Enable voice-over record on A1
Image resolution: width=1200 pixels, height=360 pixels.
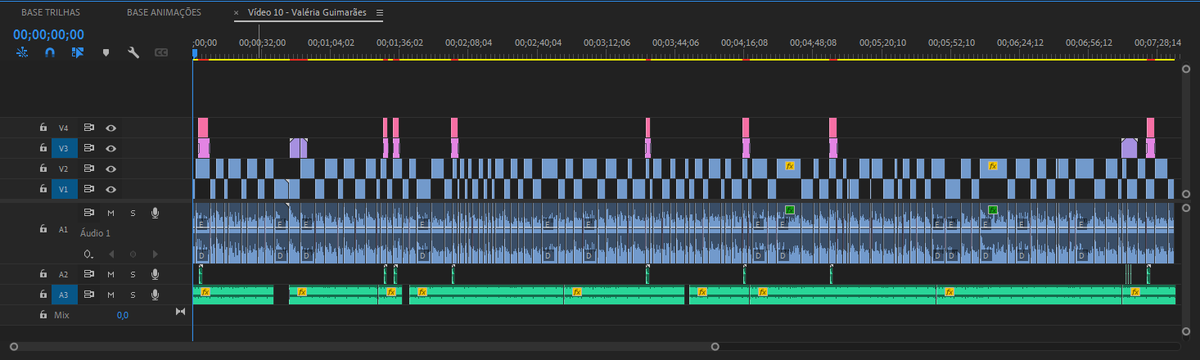click(155, 212)
